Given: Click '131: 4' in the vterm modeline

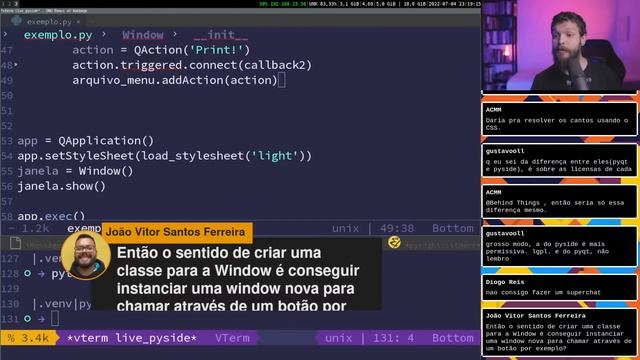Looking at the screenshot, I should [x=393, y=338].
